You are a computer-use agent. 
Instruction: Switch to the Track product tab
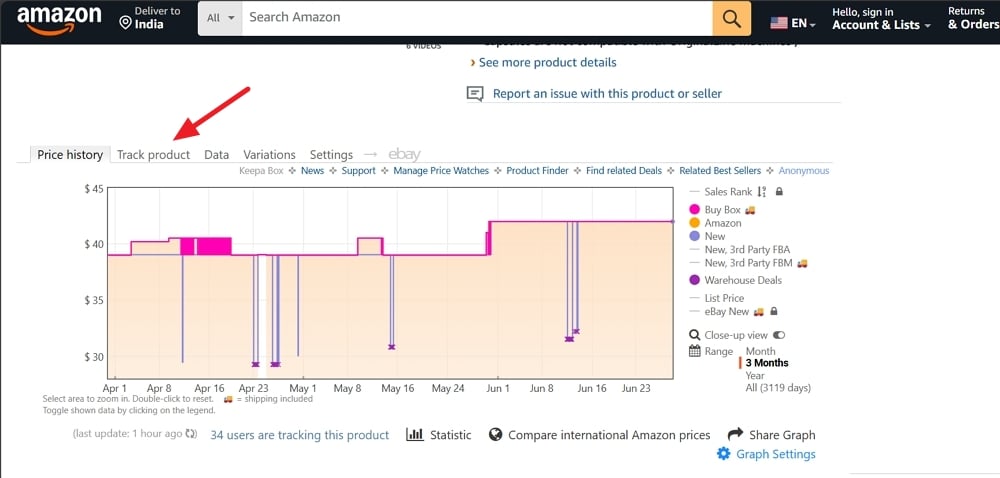point(154,155)
